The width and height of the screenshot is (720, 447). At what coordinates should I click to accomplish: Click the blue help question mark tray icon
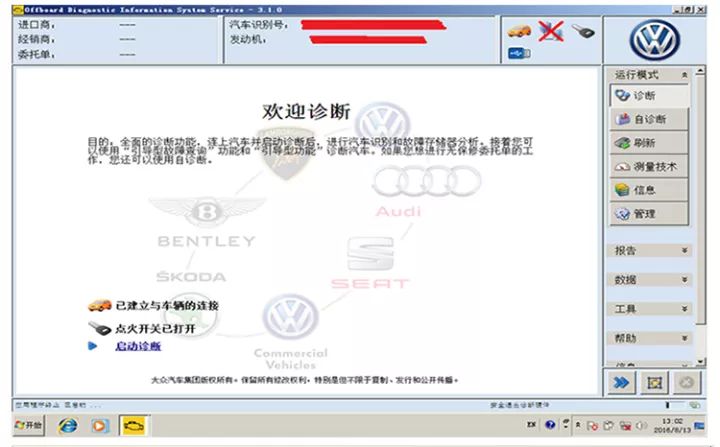[550, 425]
